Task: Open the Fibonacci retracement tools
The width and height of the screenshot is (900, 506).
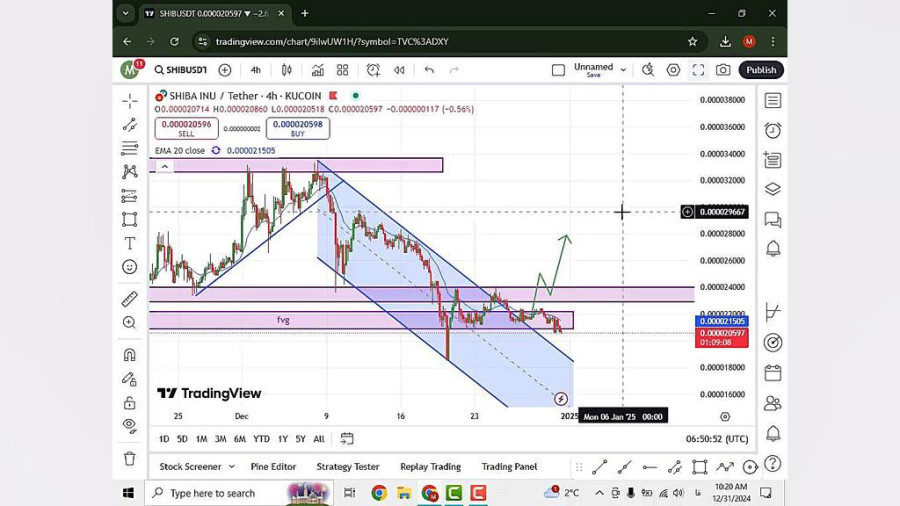Action: click(130, 148)
